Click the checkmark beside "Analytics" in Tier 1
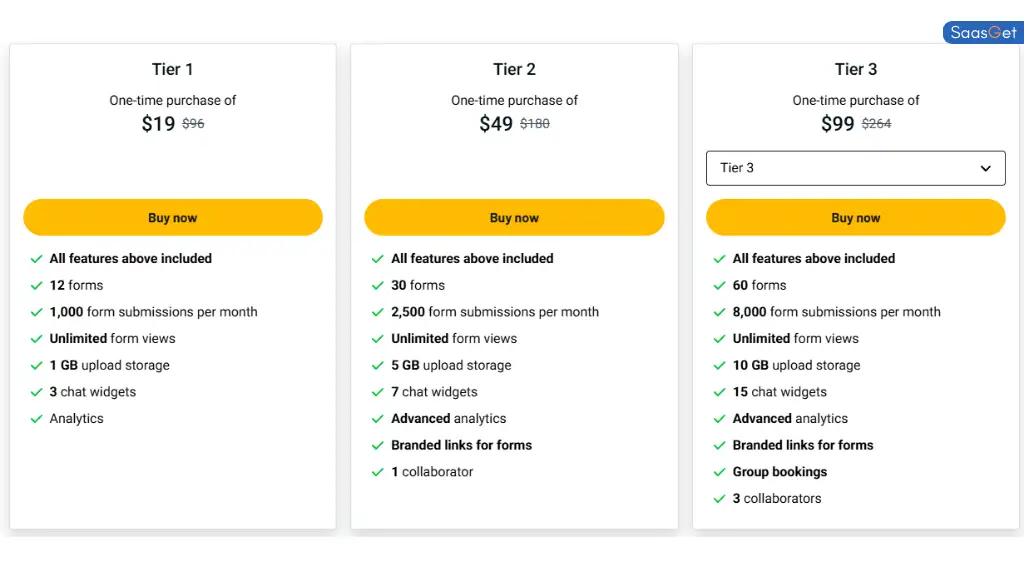Image resolution: width=1024 pixels, height=576 pixels. [x=36, y=418]
